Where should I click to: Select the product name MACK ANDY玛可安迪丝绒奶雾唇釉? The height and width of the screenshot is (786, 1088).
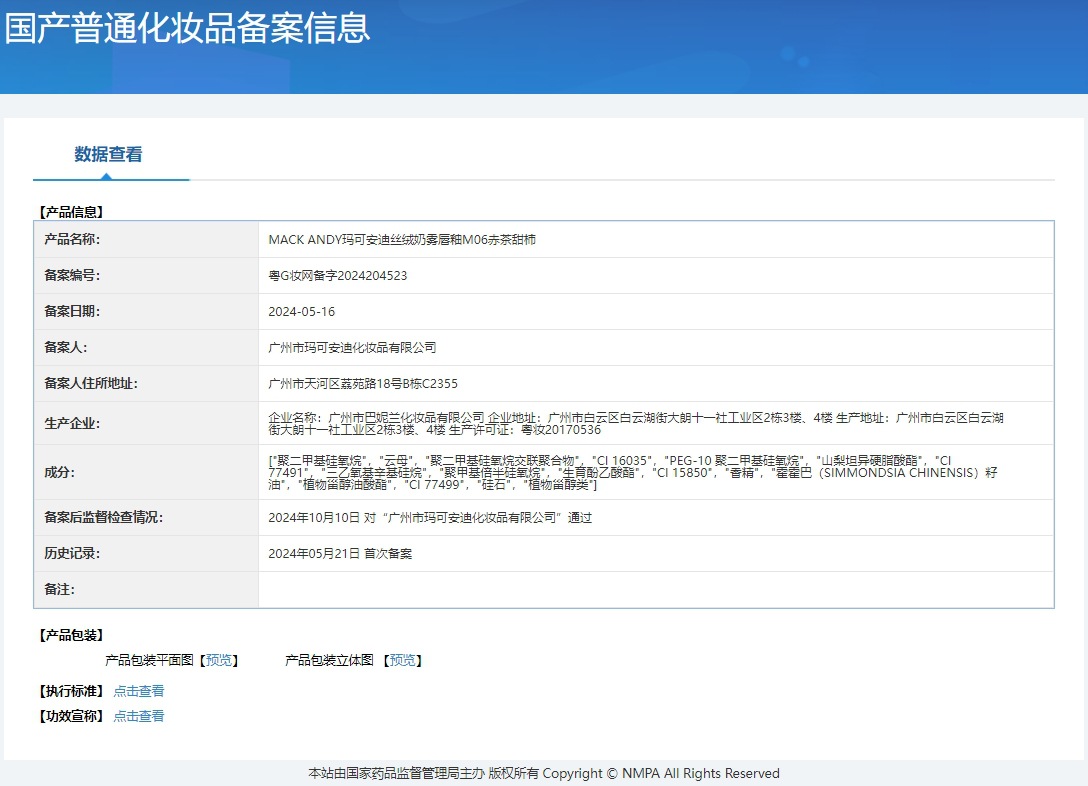click(x=402, y=239)
